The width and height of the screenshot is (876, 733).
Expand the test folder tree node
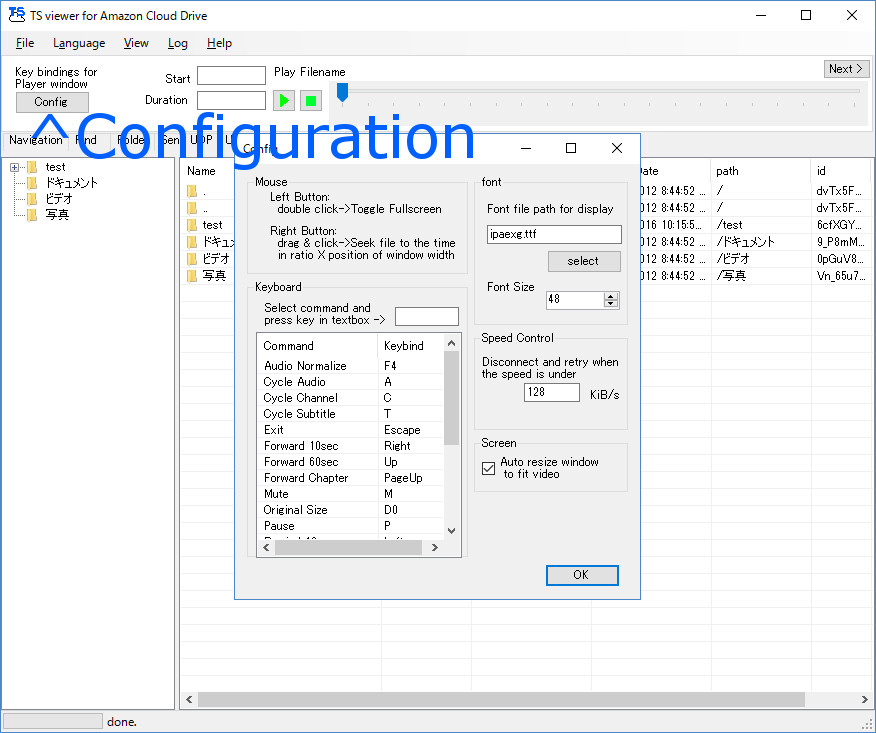pyautogui.click(x=15, y=167)
